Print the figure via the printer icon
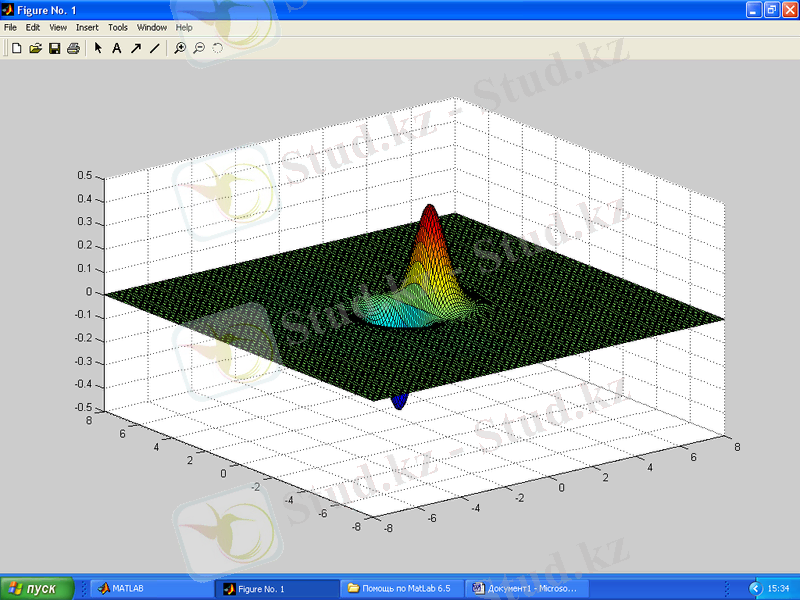 point(73,47)
